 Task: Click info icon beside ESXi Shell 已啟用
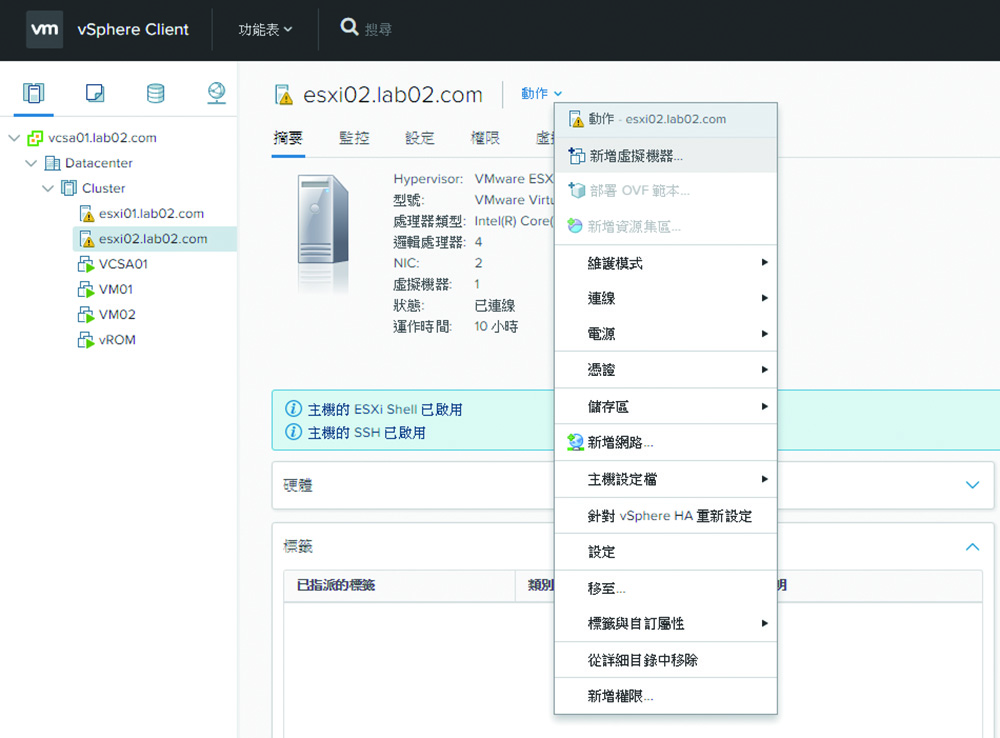click(293, 409)
